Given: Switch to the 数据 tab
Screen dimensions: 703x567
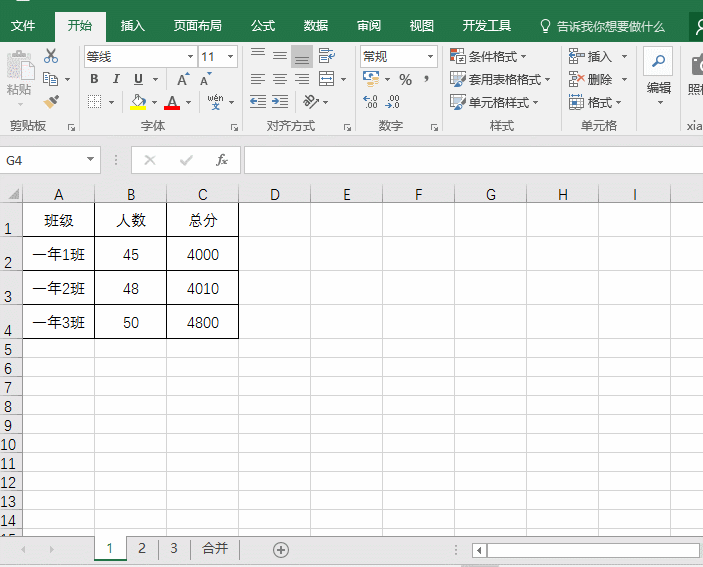Looking at the screenshot, I should click(x=316, y=26).
